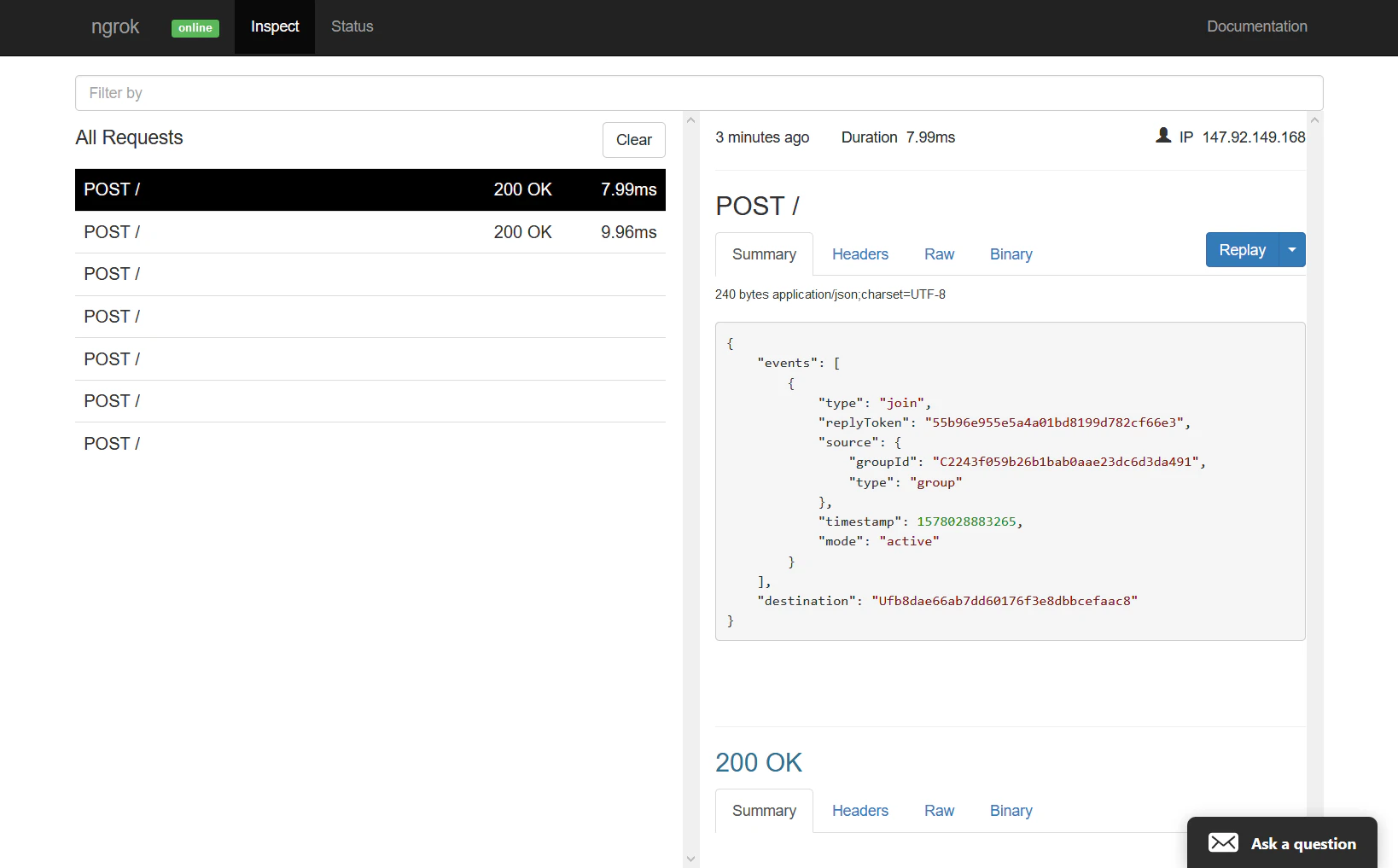This screenshot has width=1398, height=868.
Task: Switch to the Status page
Action: coord(351,26)
